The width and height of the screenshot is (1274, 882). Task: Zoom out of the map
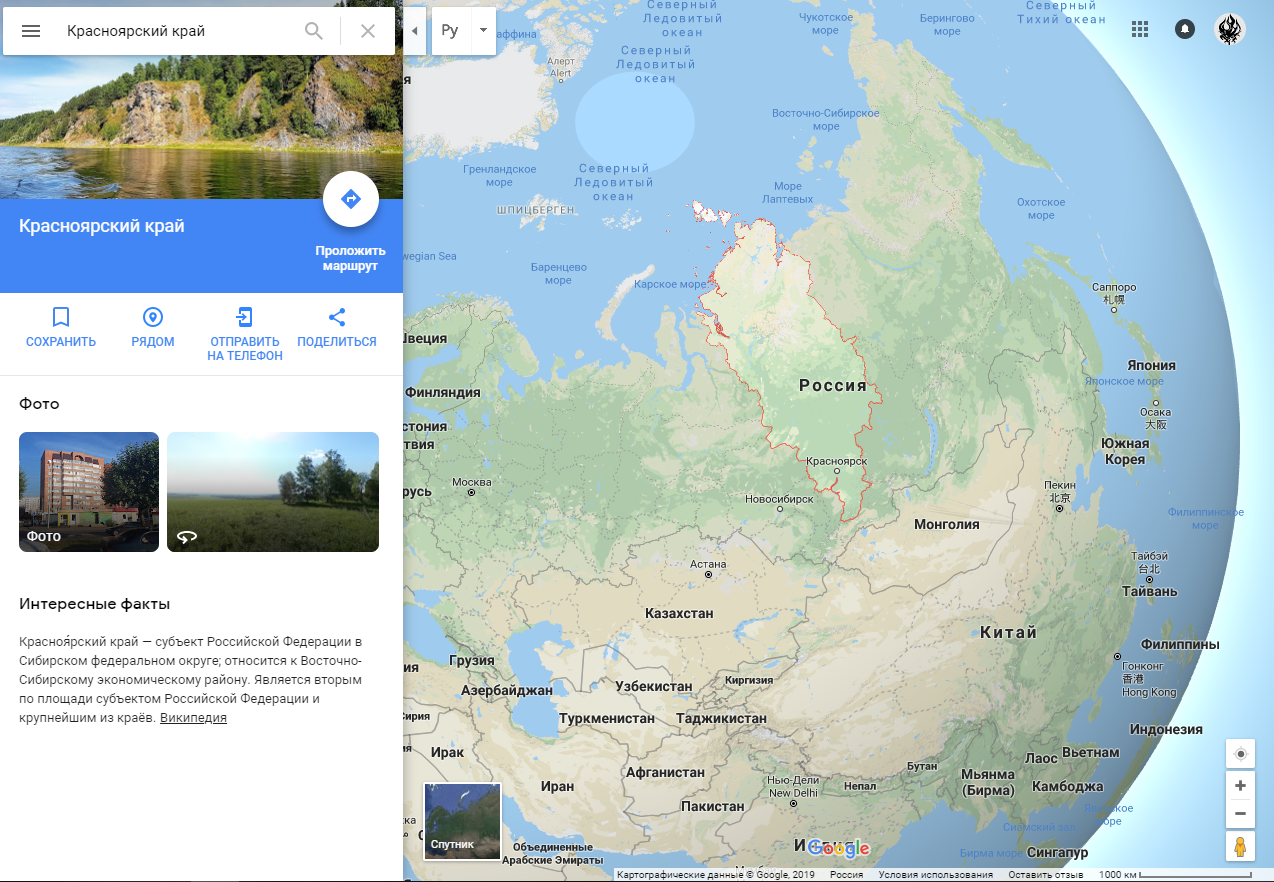point(1240,814)
